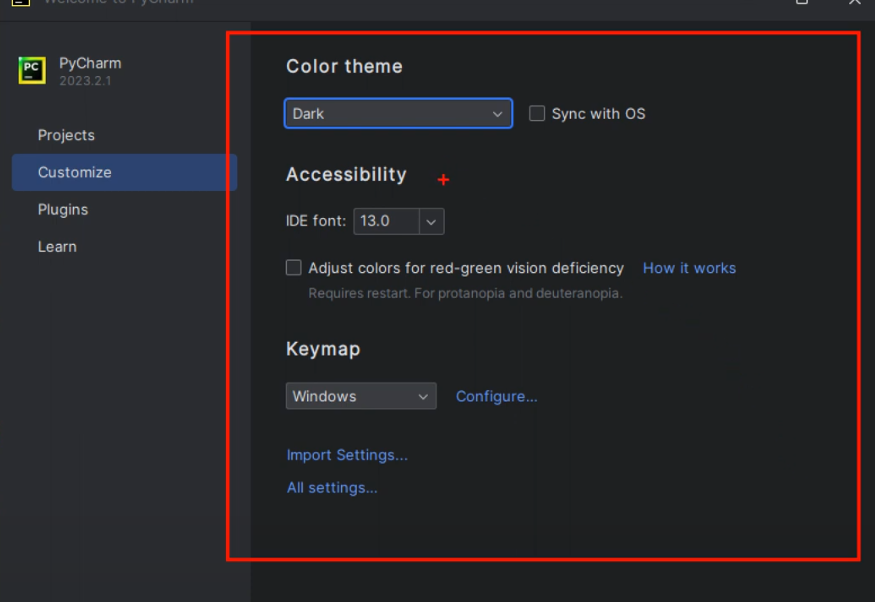875x602 pixels.
Task: Open the Keymap Windows dropdown
Action: [361, 396]
